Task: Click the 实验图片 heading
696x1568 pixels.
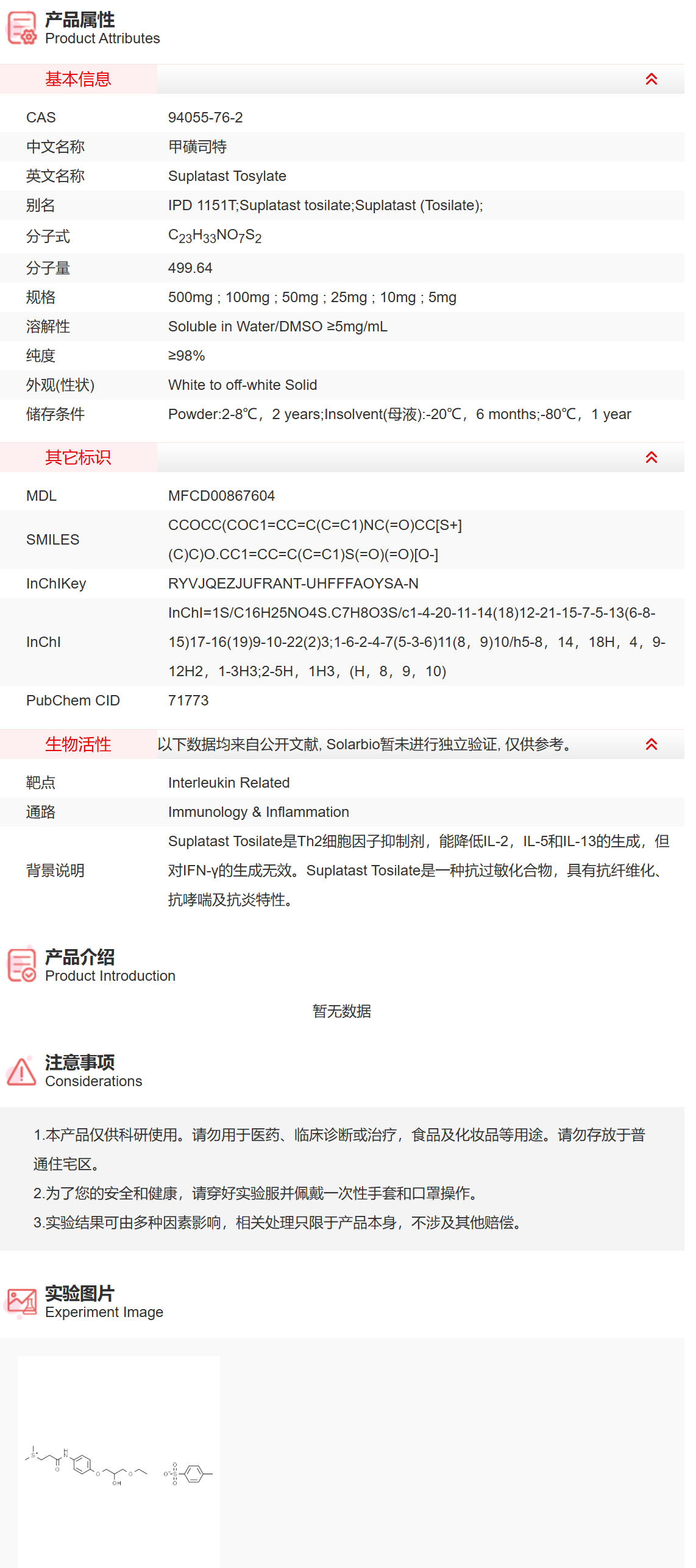Action: click(80, 1293)
